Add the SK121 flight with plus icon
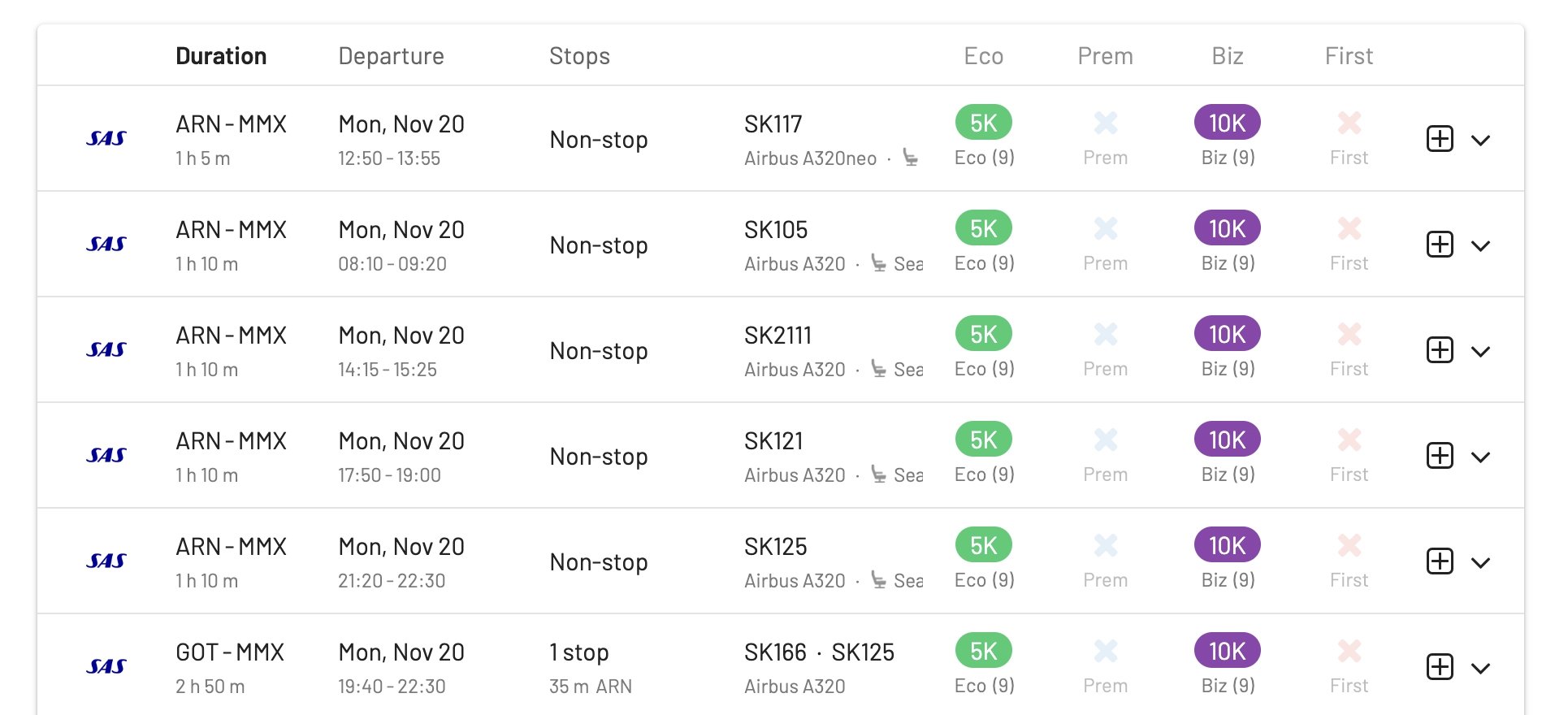The image size is (1568, 715). [1440, 456]
